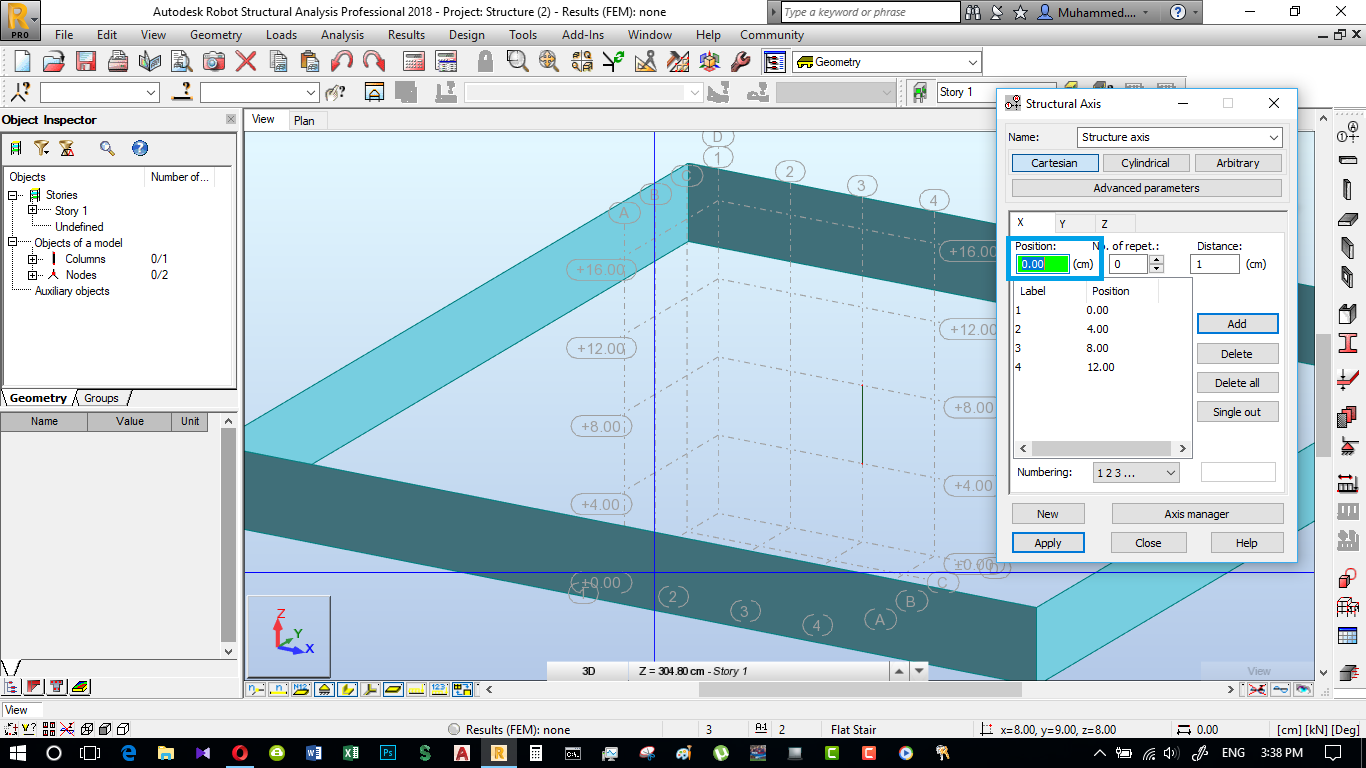Apply the structural axis settings

pos(1048,542)
